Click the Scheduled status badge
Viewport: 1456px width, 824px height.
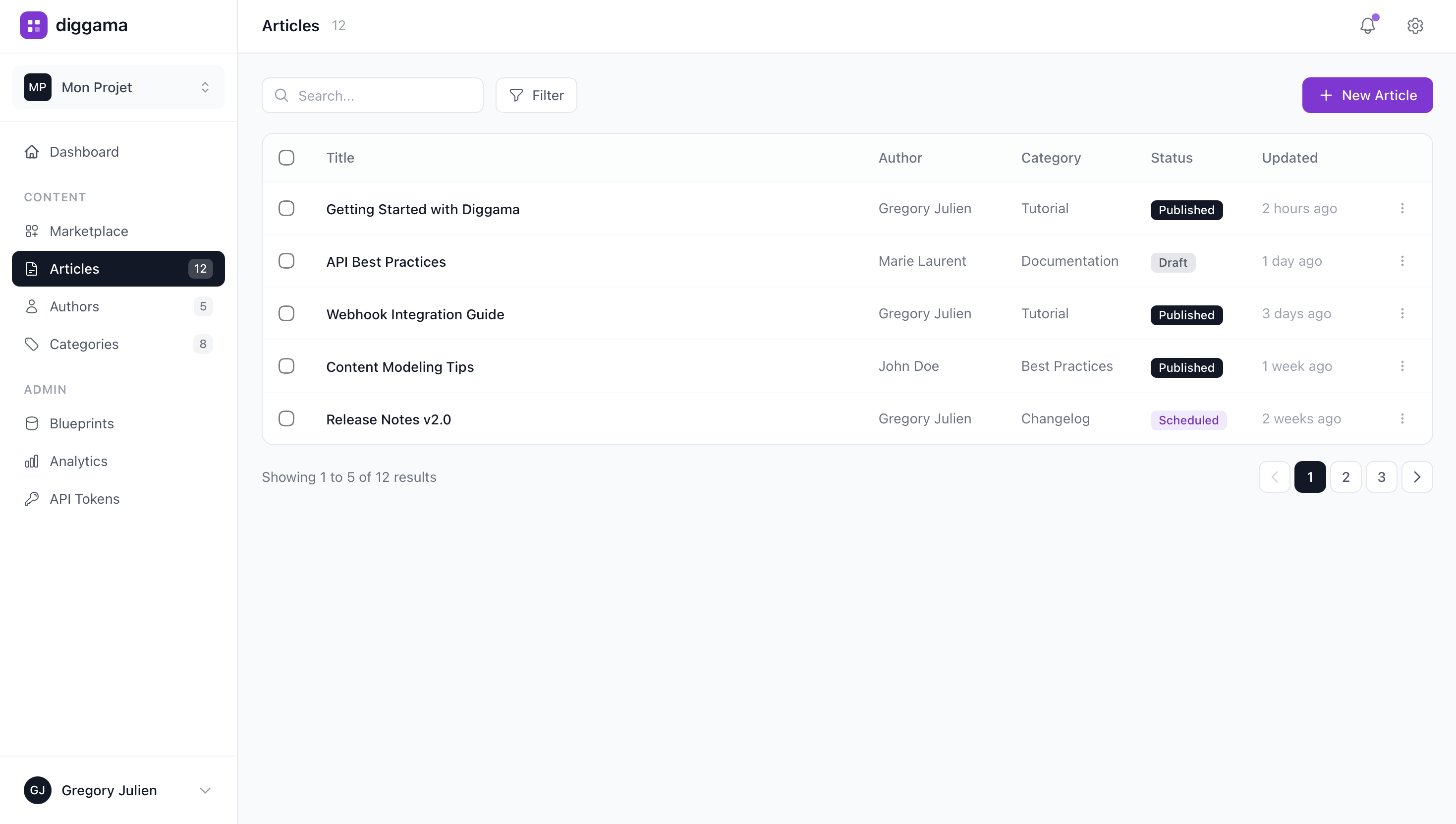[1188, 420]
